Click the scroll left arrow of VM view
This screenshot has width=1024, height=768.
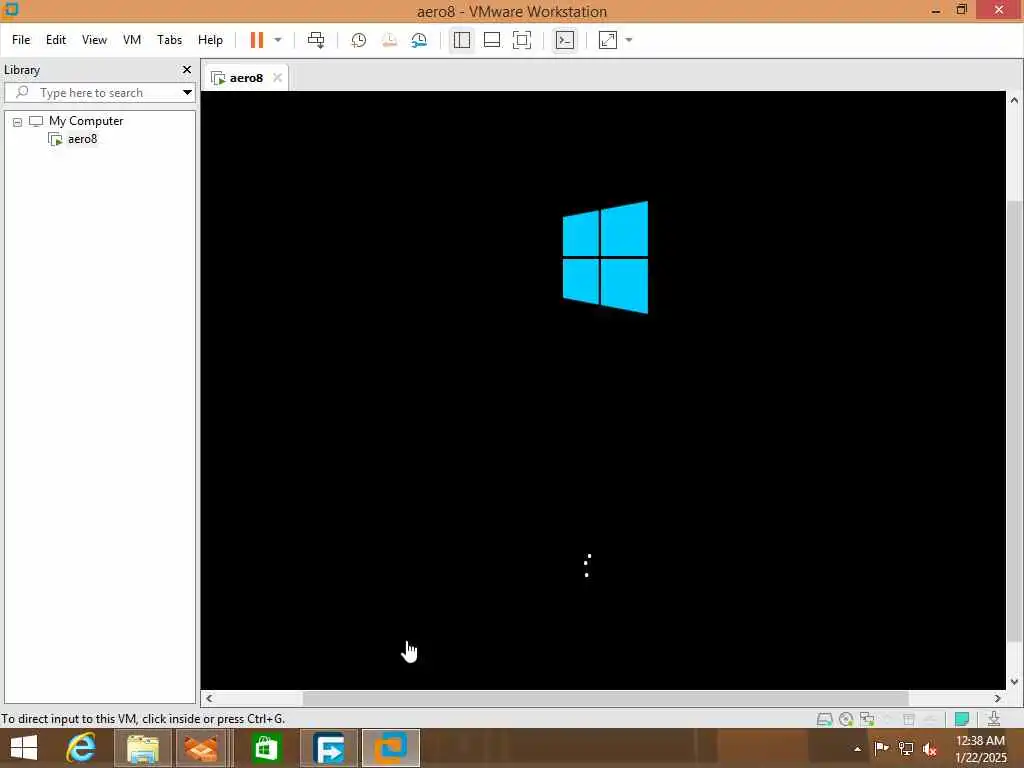pos(209,698)
